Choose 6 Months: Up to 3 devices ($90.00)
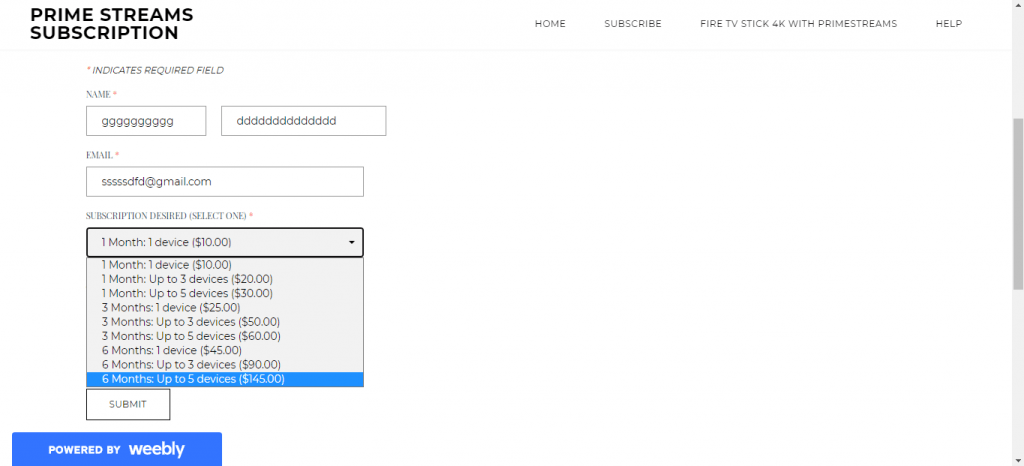Screen dimensions: 1024x466 [225, 365]
